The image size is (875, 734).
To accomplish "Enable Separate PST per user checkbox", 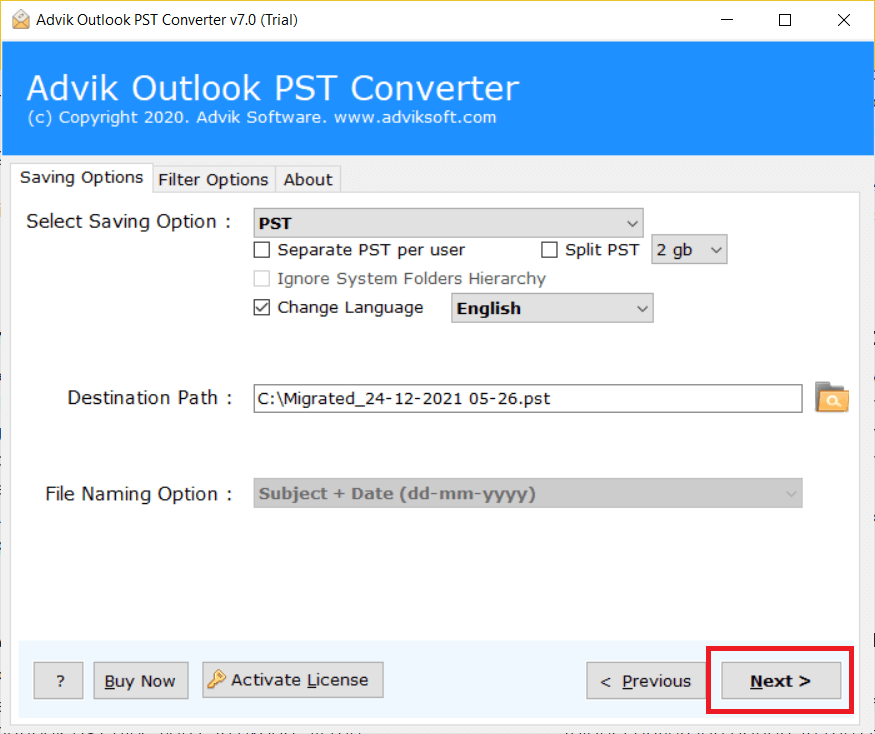I will (262, 250).
